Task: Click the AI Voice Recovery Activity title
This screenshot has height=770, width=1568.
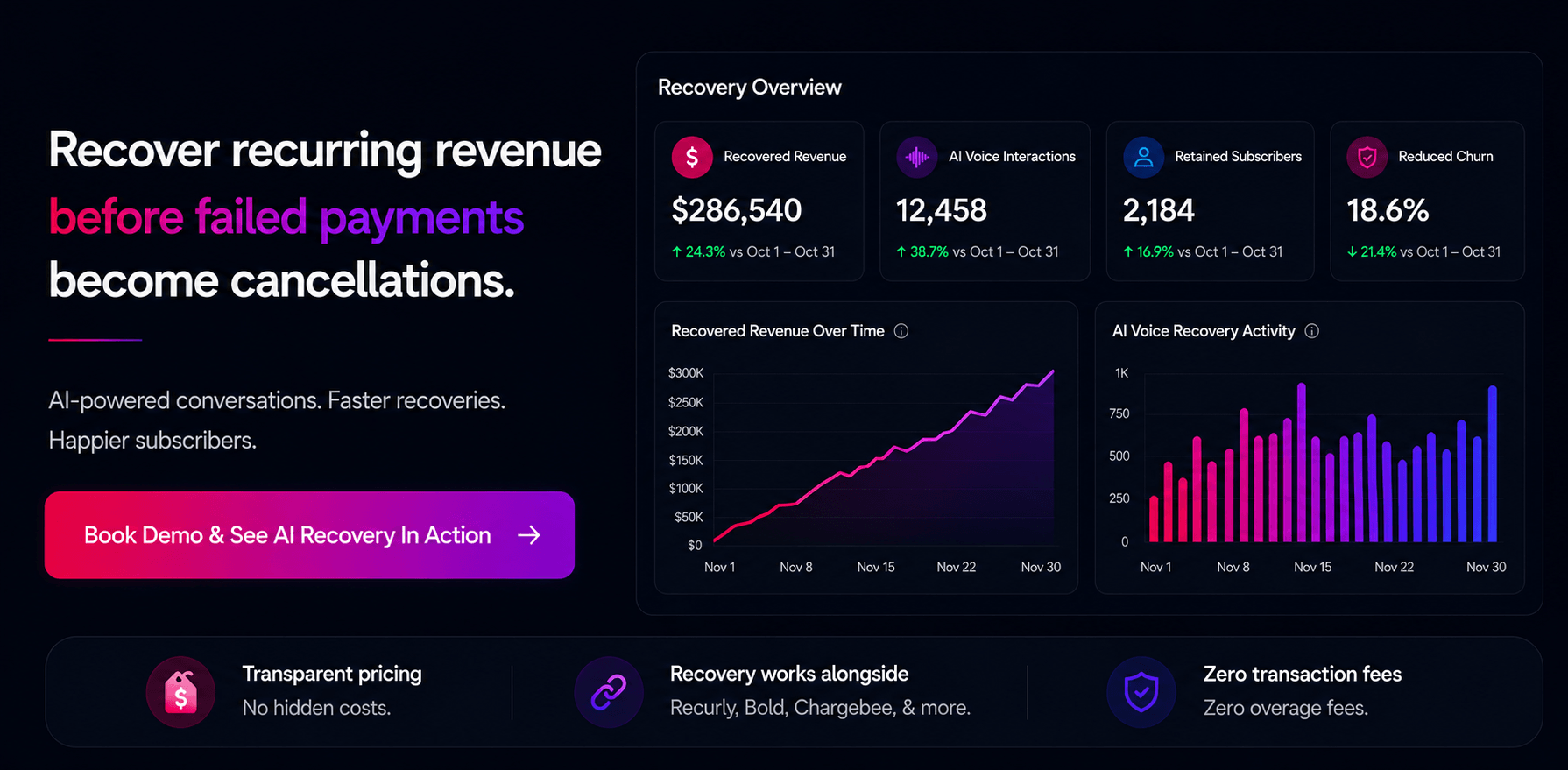Action: 1204,331
